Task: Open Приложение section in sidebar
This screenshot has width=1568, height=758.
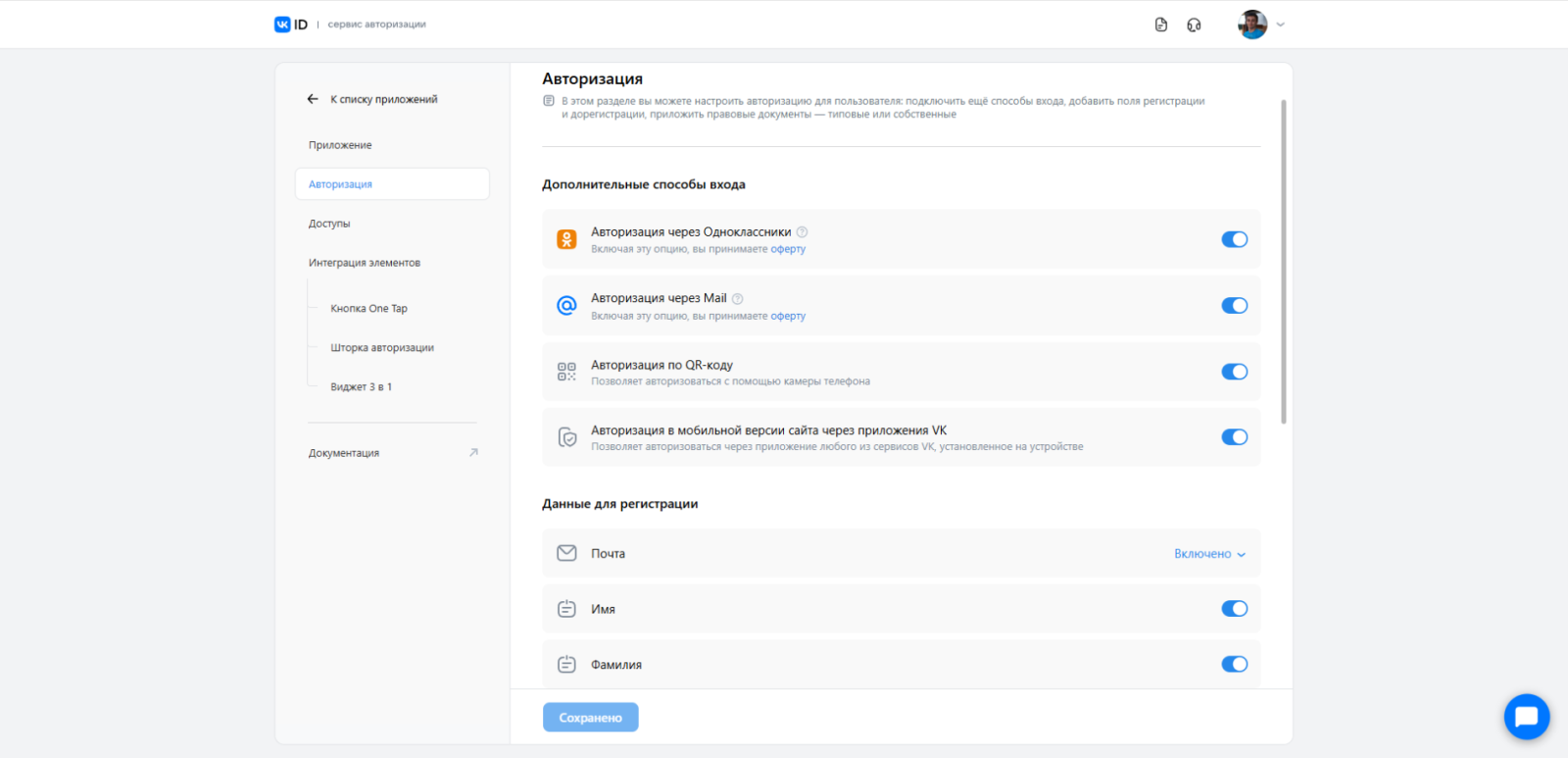Action: [x=340, y=145]
